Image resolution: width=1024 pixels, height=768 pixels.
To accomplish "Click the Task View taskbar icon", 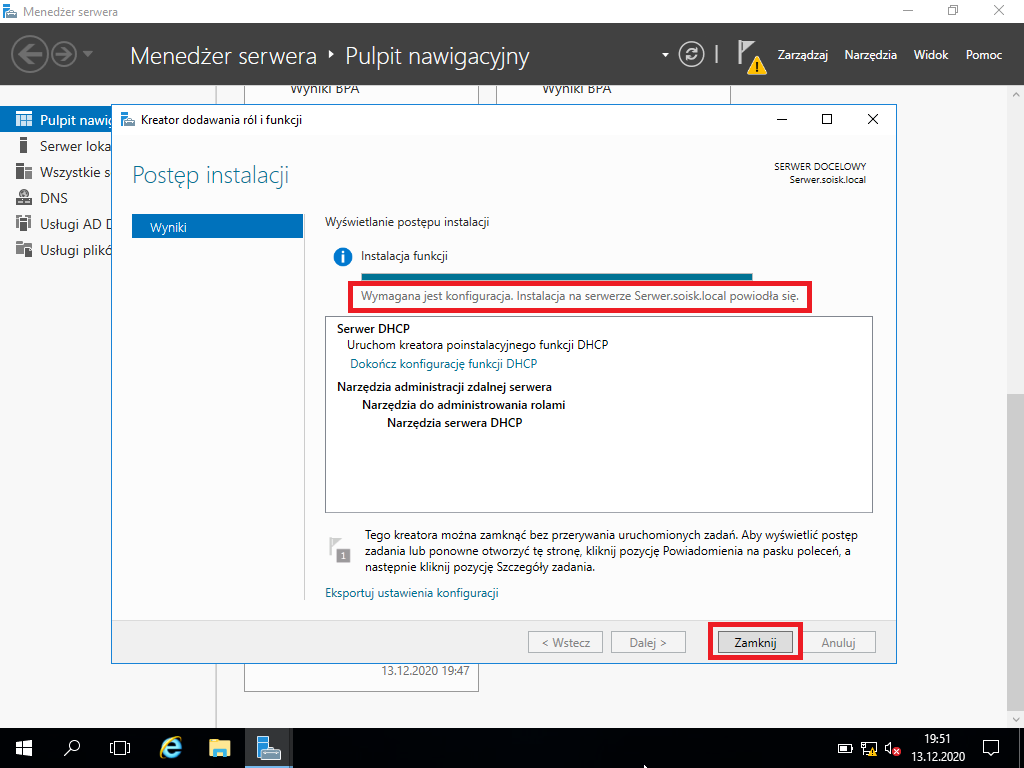I will [120, 748].
